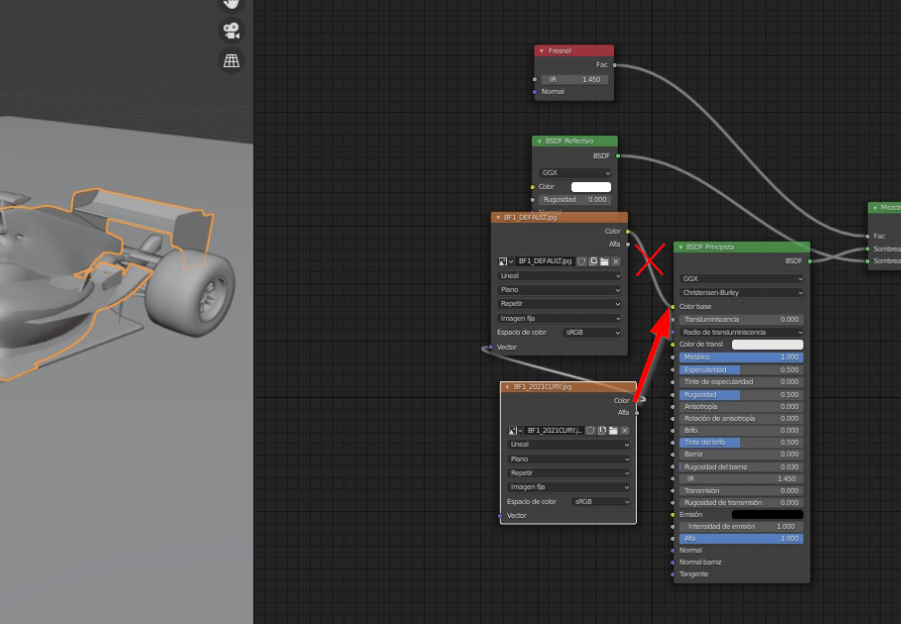Open GGX distribution dropdown in BSDF Reflectivo
901x624 pixels.
click(x=575, y=172)
